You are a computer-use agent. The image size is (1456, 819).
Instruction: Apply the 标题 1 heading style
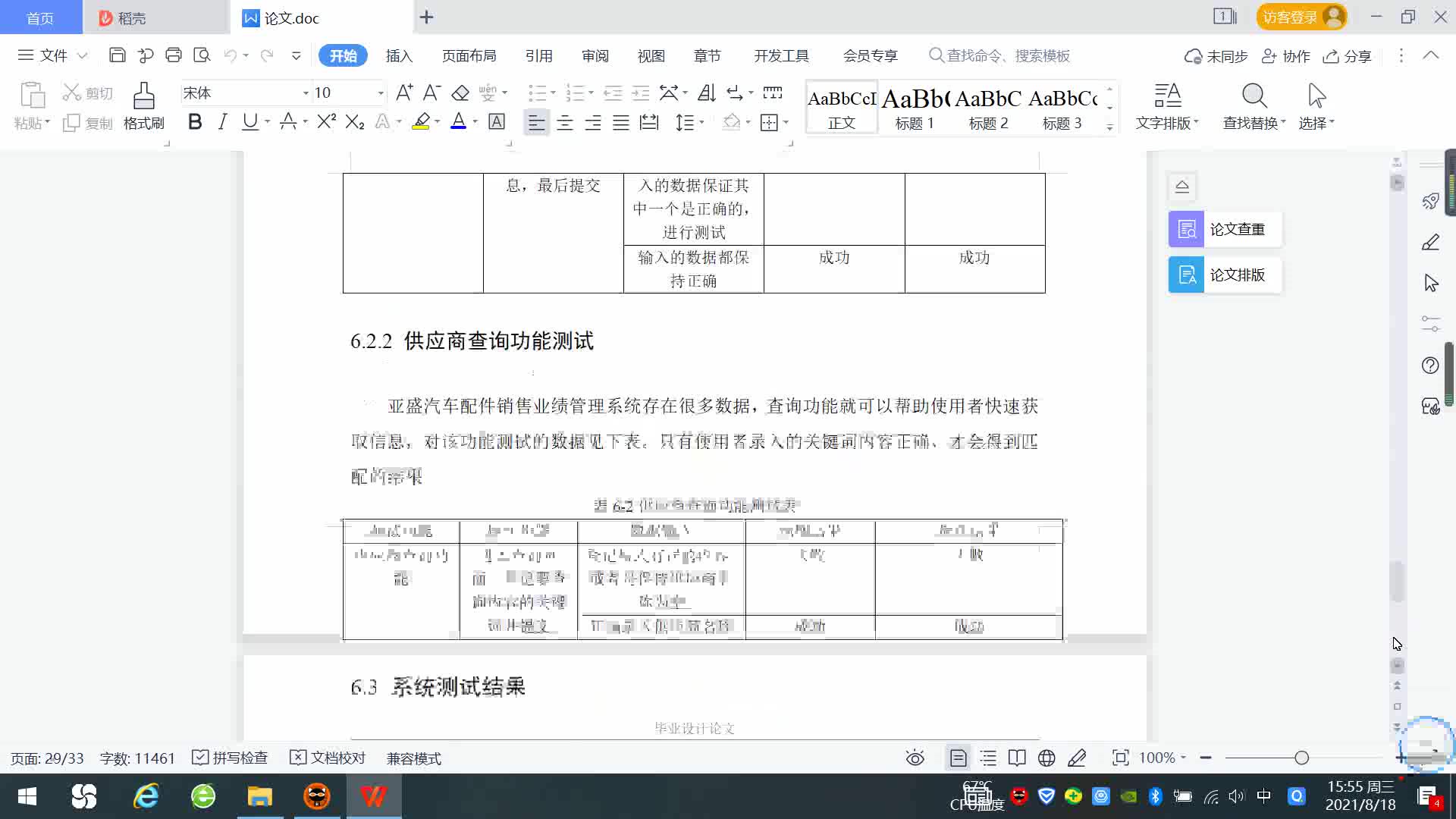click(x=915, y=107)
